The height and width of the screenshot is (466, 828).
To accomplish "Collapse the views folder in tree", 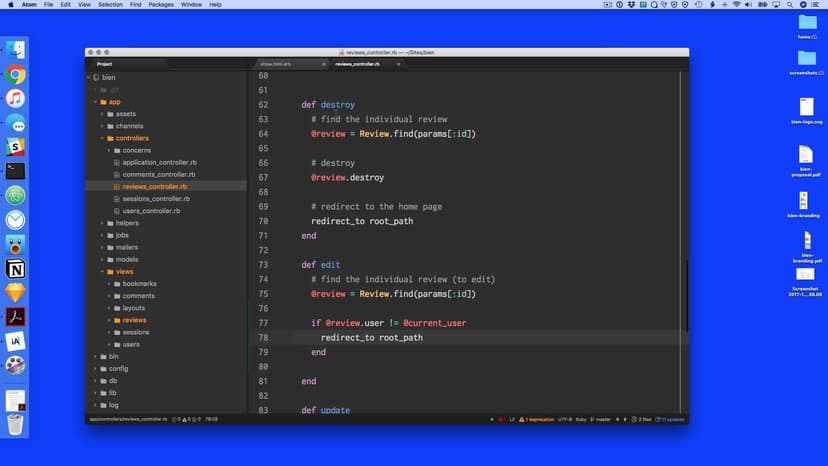I will click(x=123, y=271).
